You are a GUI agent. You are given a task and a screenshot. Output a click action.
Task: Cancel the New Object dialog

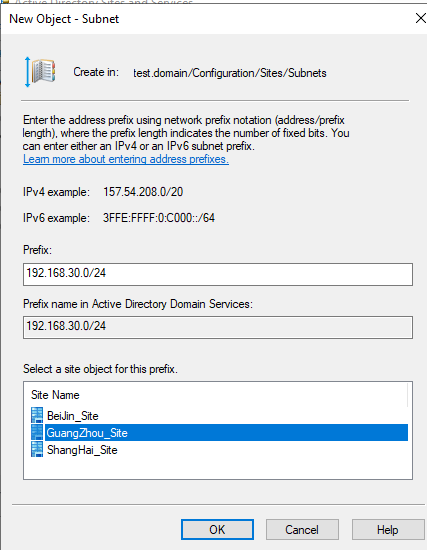302,530
